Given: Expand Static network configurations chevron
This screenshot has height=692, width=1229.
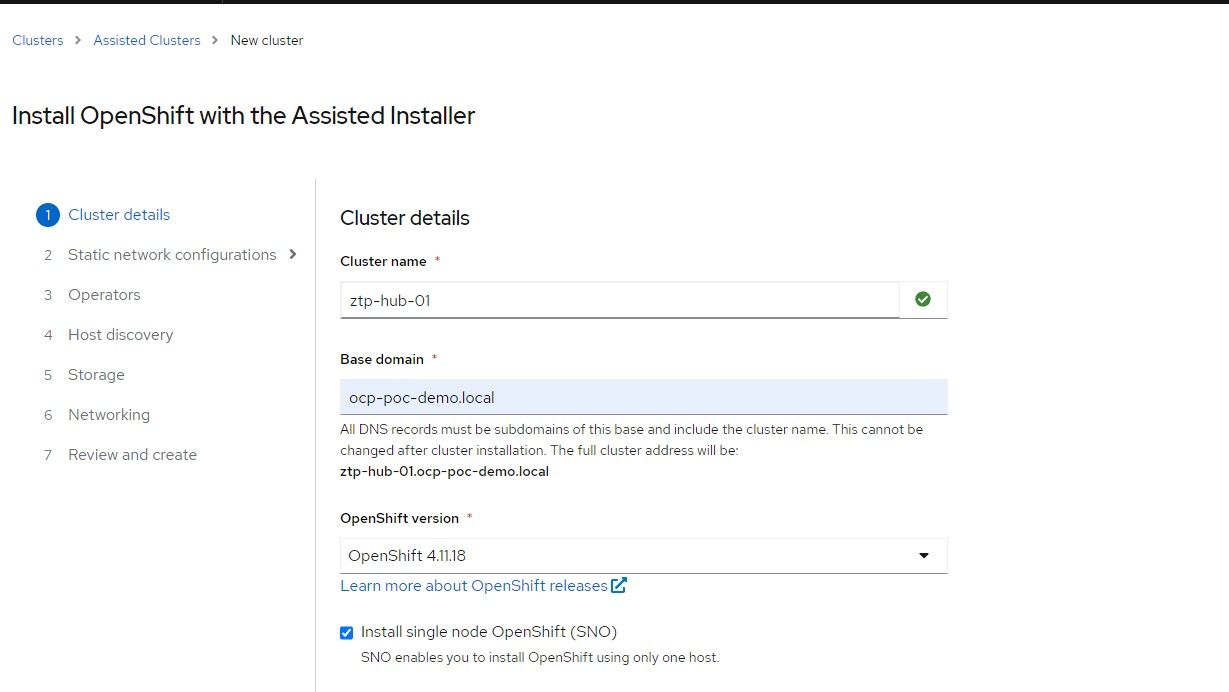Looking at the screenshot, I should pos(293,254).
